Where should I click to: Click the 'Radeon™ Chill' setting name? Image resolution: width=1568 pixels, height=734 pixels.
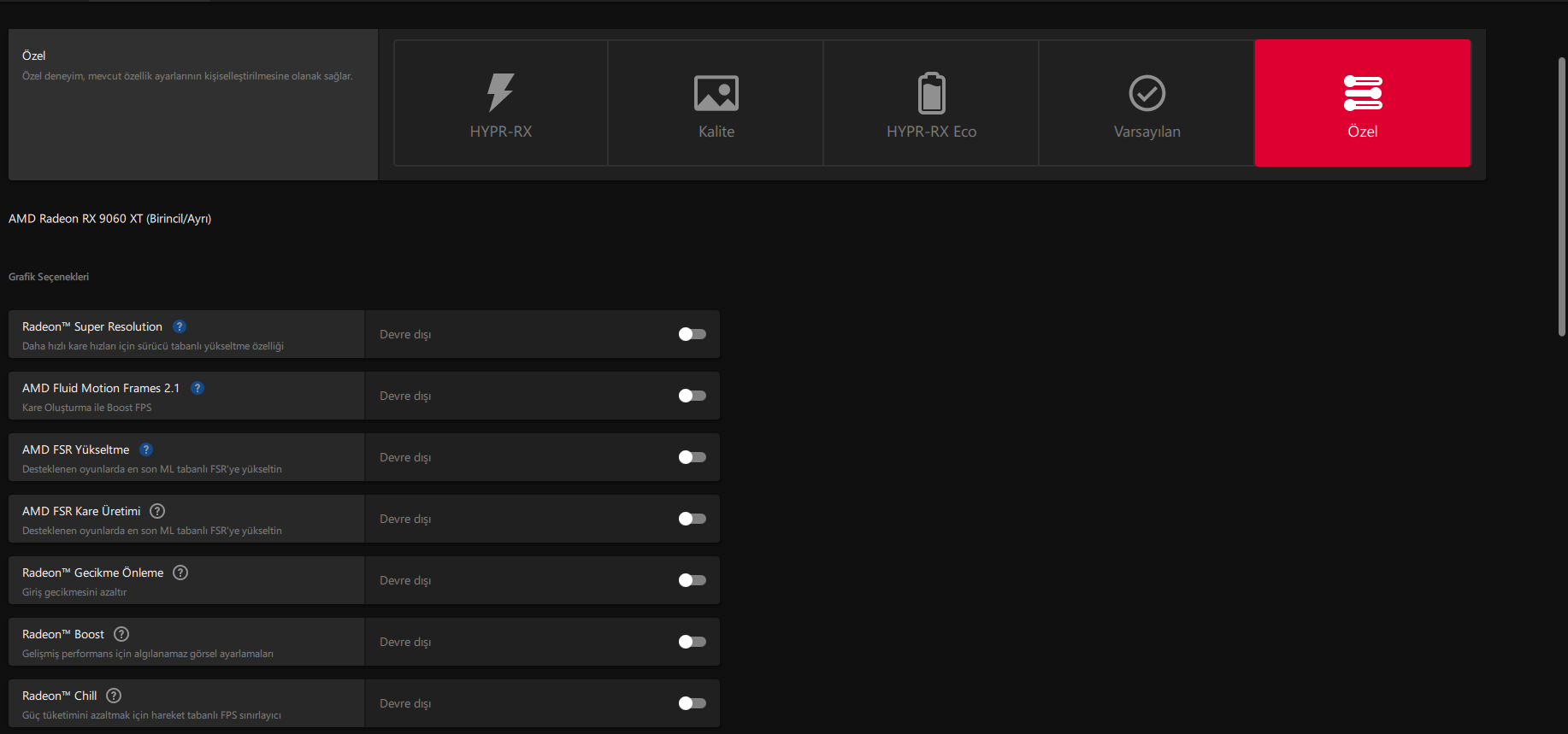pos(60,696)
